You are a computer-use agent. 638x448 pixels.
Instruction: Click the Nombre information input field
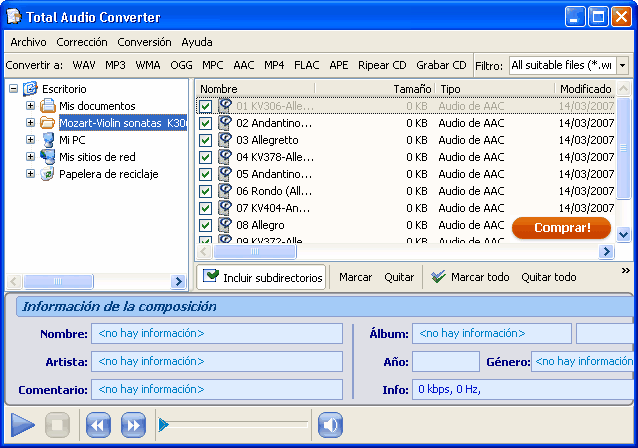click(217, 334)
